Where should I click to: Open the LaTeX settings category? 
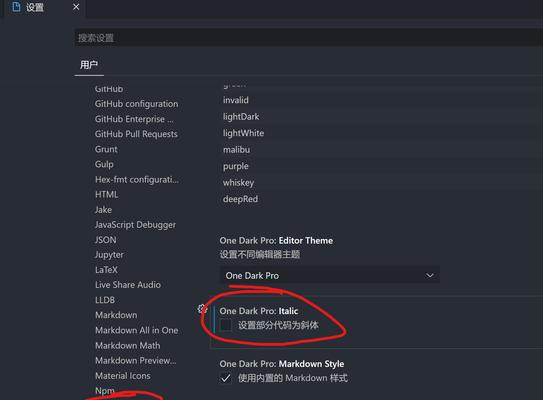pos(106,270)
